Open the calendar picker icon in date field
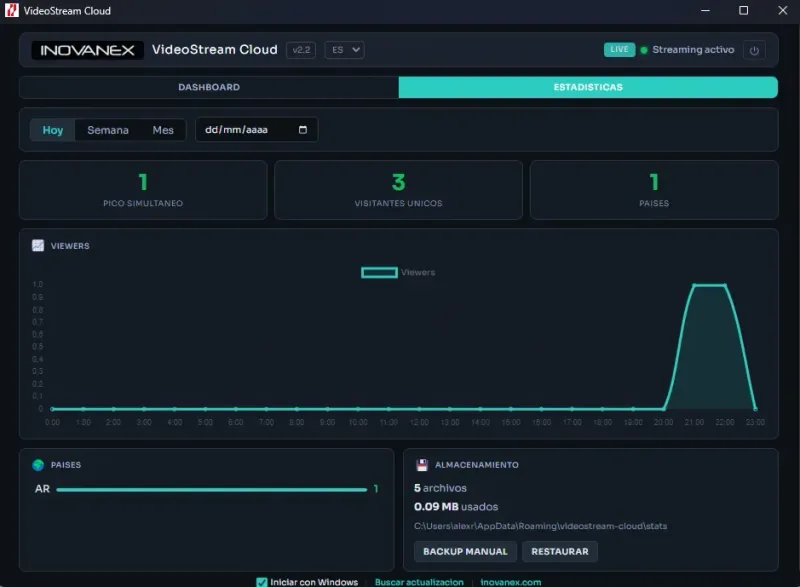The image size is (800, 587). coord(303,130)
